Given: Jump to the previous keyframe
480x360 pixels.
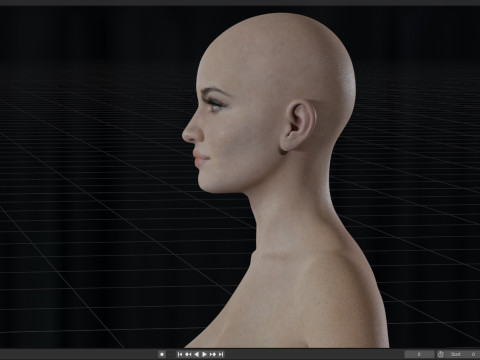Looking at the screenshot, I should pos(188,354).
